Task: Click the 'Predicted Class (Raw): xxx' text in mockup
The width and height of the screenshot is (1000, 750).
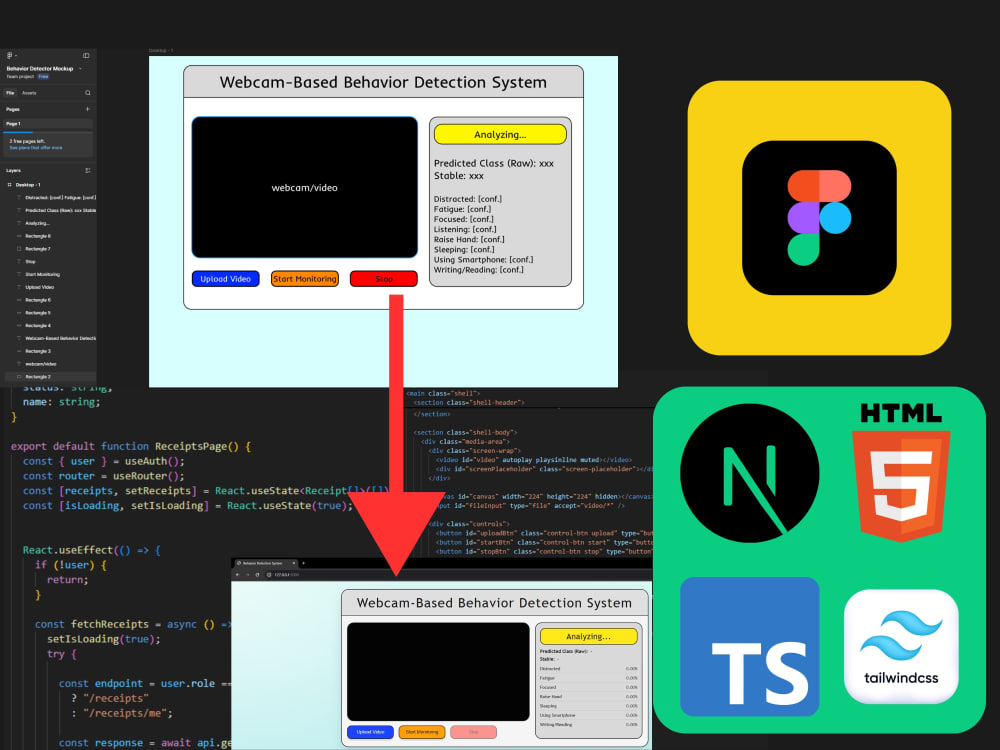Action: point(494,163)
